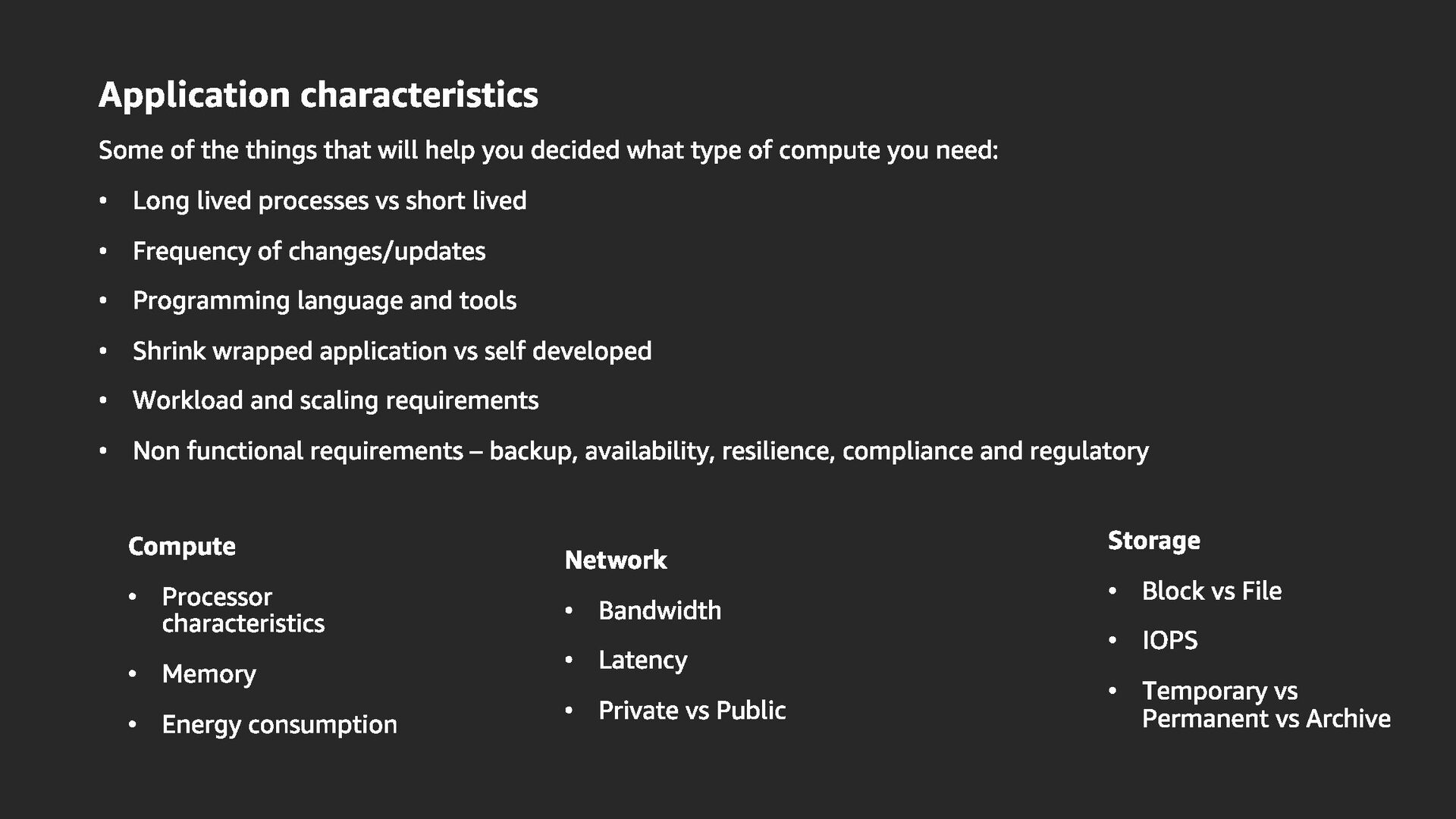
Task: Click the intro sentence about compute type
Action: 548,150
